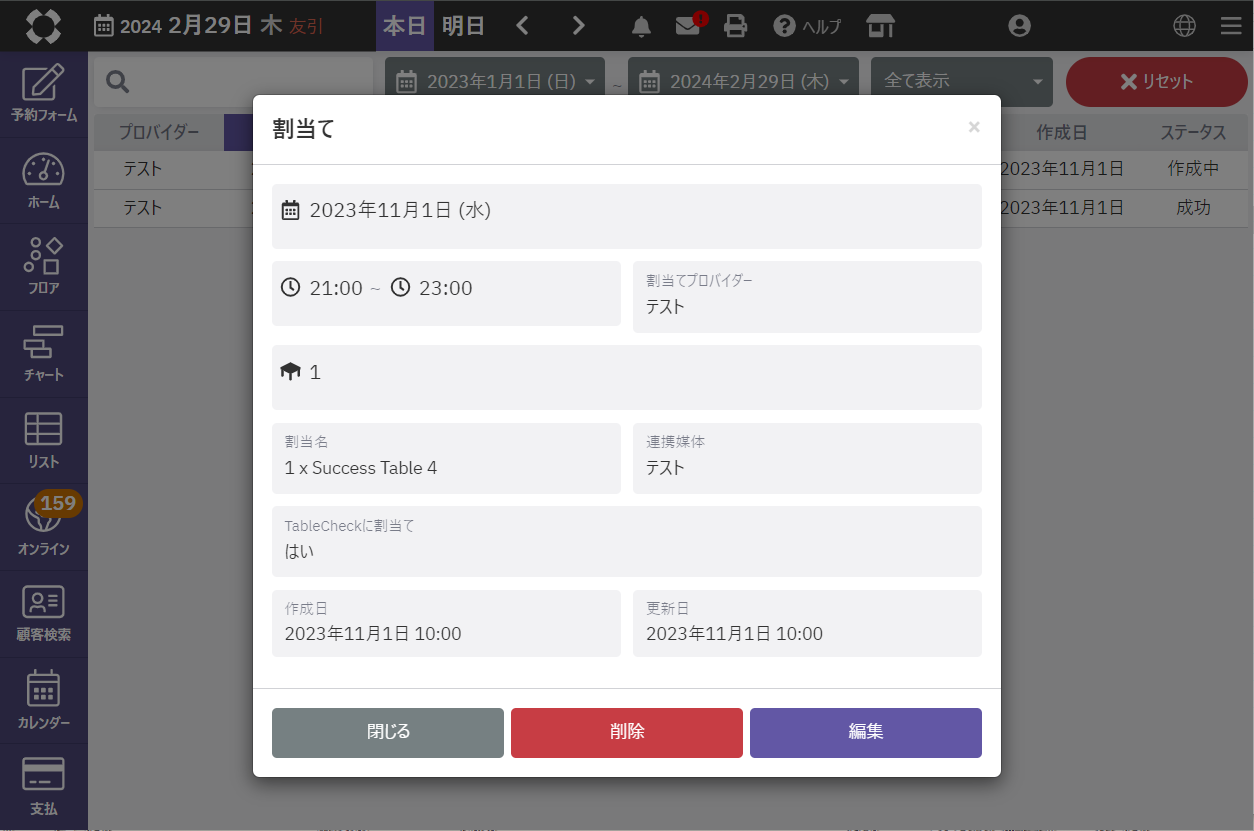Go to ホーム dashboard in sidebar
This screenshot has height=831, width=1254.
[44, 181]
